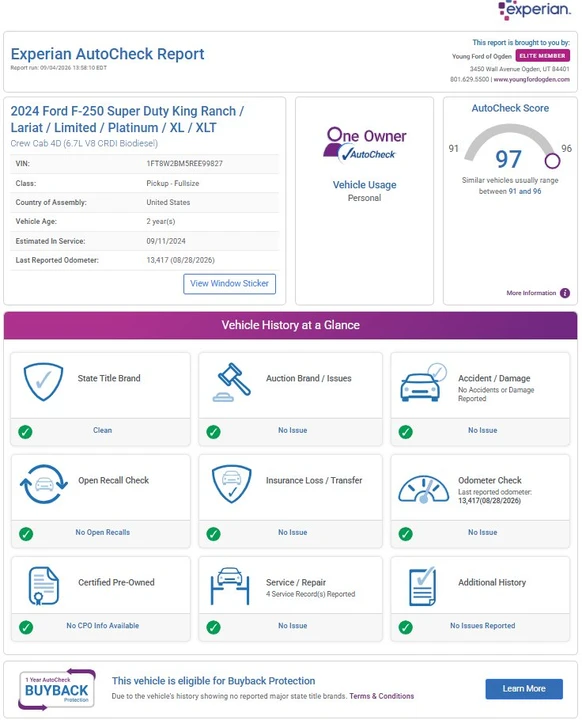The image size is (582, 720).
Task: Click the State Title Brand shield icon
Action: pyautogui.click(x=43, y=382)
